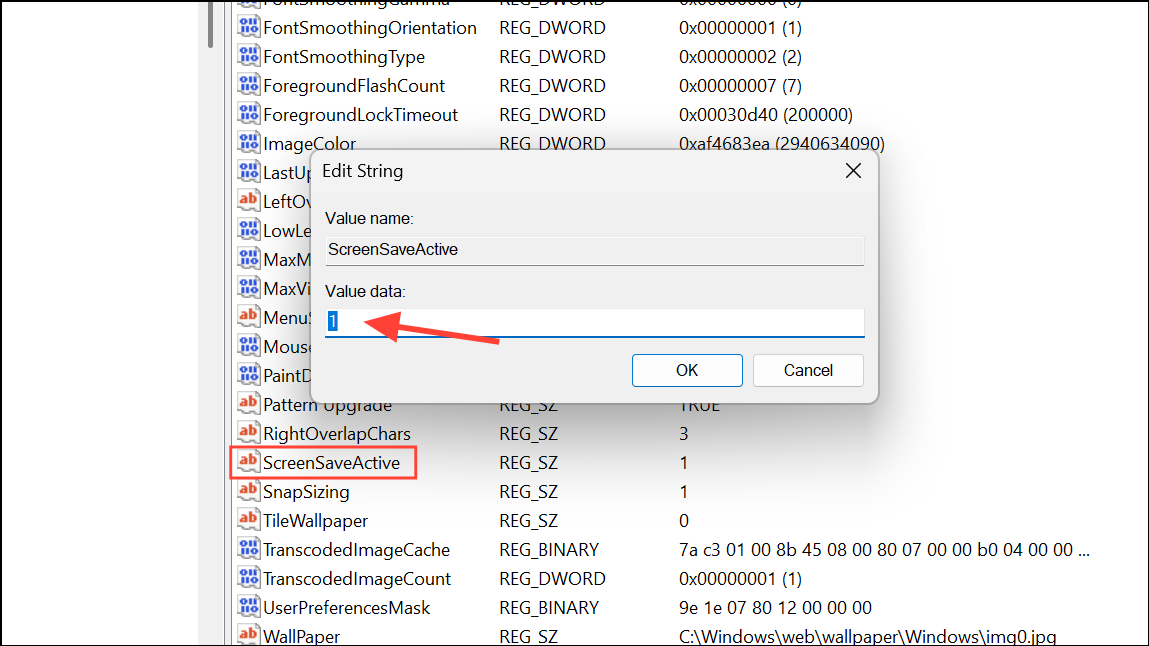Select the ScreenSaveActive registry entry
This screenshot has height=646, width=1149.
coord(330,462)
